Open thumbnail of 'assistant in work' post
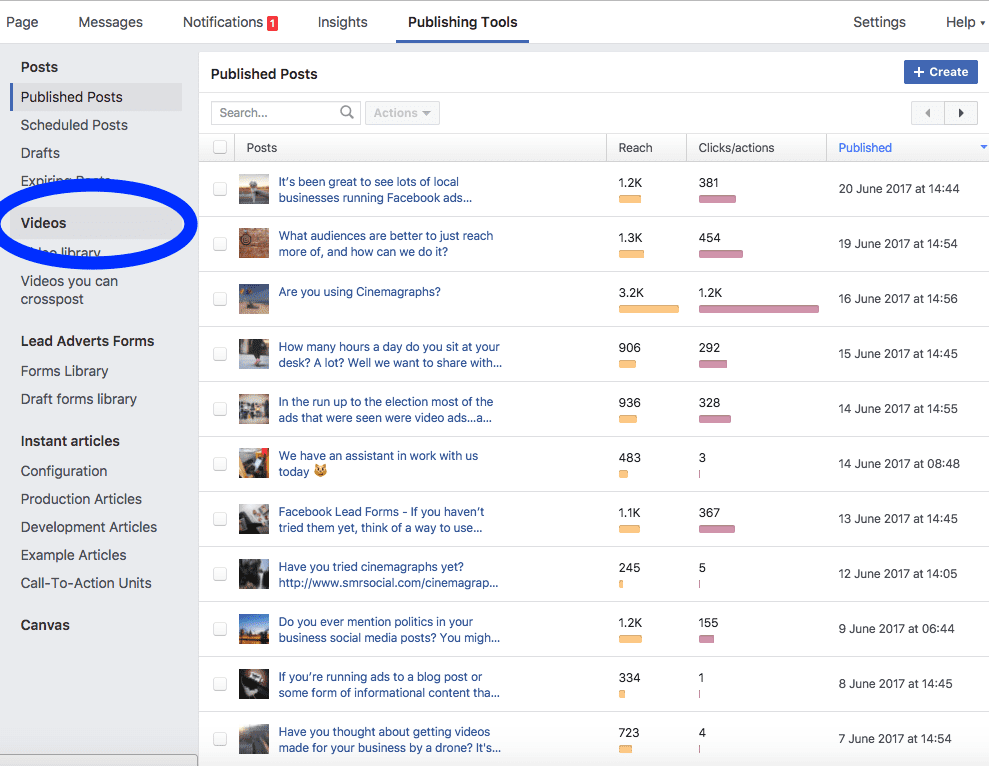The image size is (989, 766). coord(254,463)
